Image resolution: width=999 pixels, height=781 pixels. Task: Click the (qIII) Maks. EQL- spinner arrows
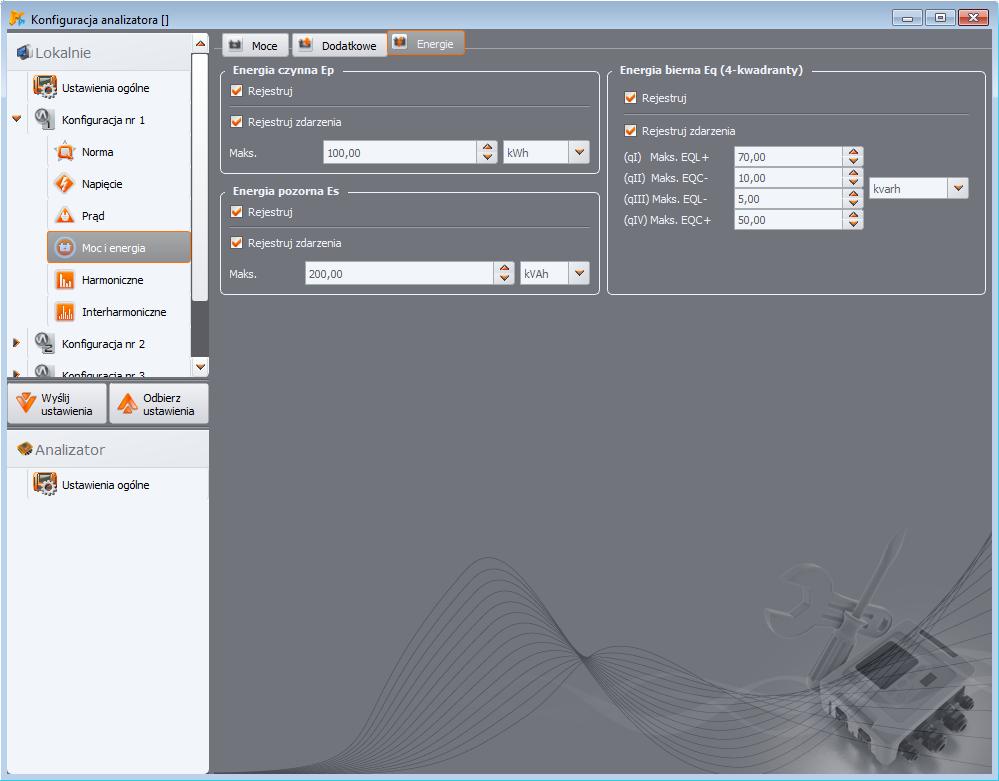(853, 199)
